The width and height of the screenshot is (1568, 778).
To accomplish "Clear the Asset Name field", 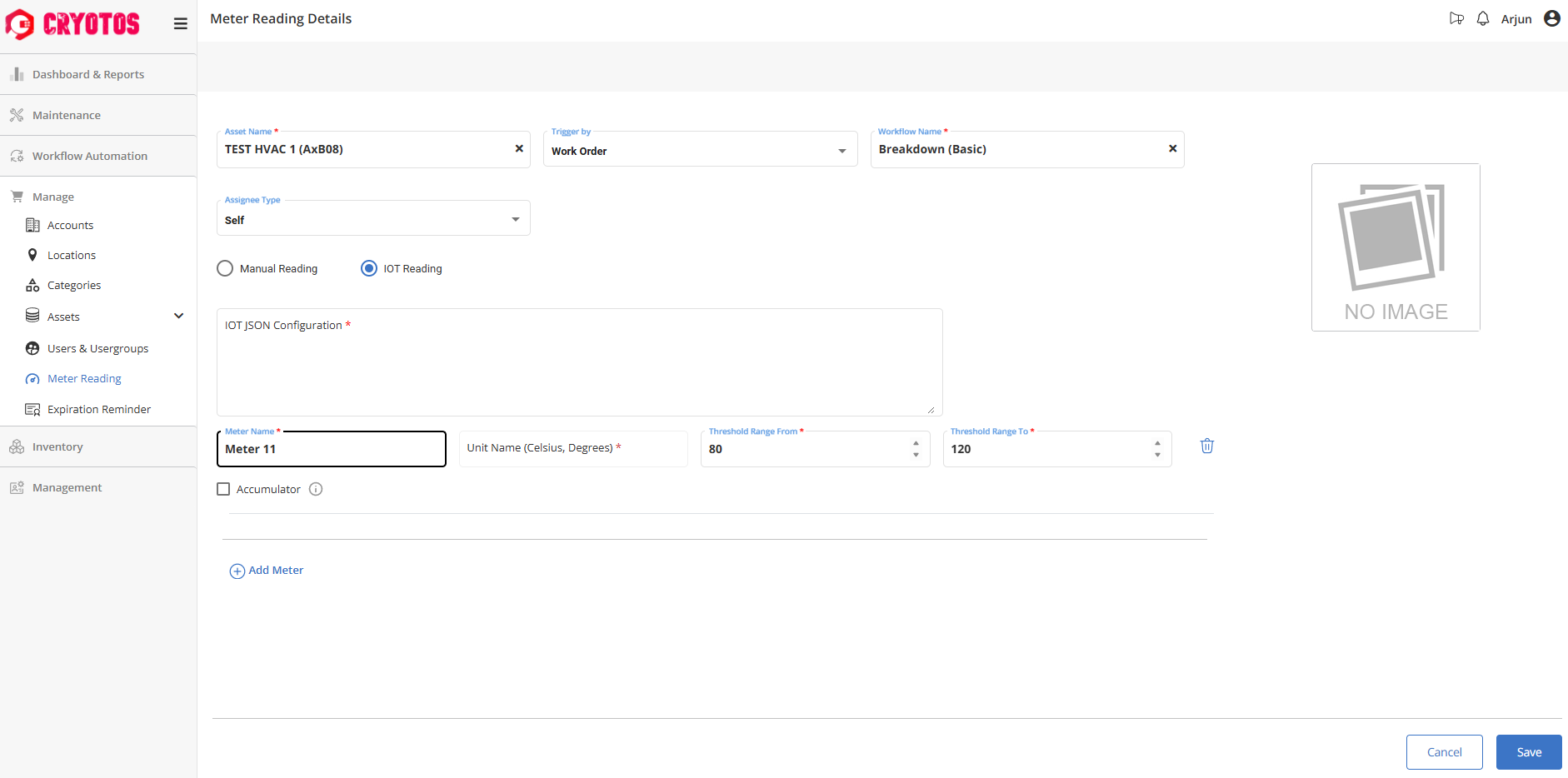I will point(519,148).
